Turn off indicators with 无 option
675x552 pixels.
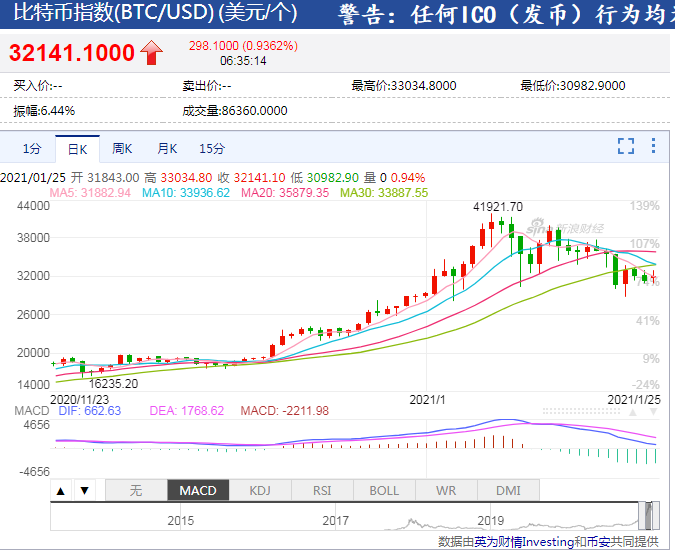point(136,490)
